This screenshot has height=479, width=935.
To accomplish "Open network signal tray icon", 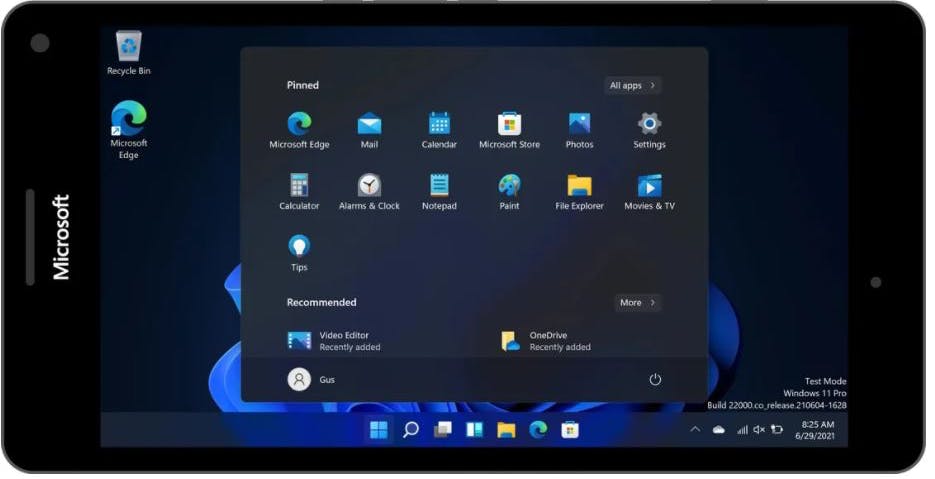I will coord(742,429).
